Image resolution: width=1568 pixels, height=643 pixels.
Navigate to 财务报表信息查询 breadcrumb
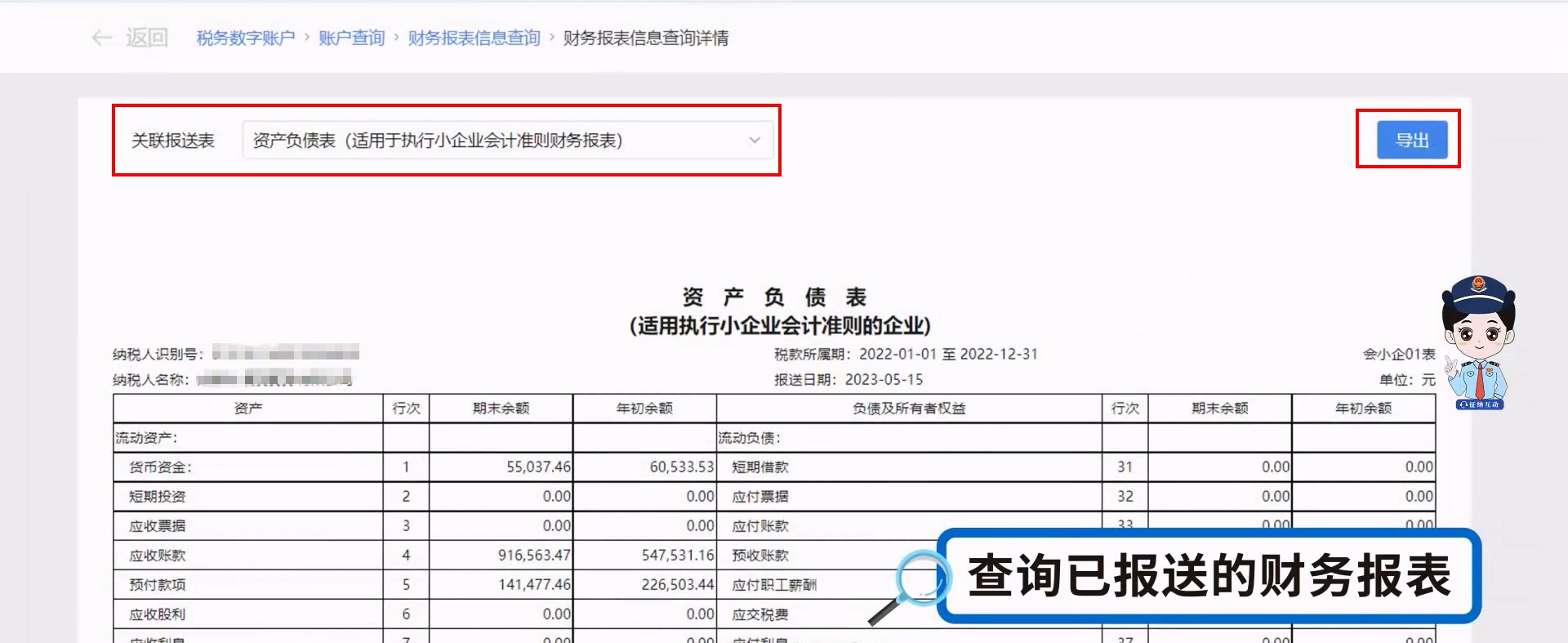pyautogui.click(x=474, y=38)
